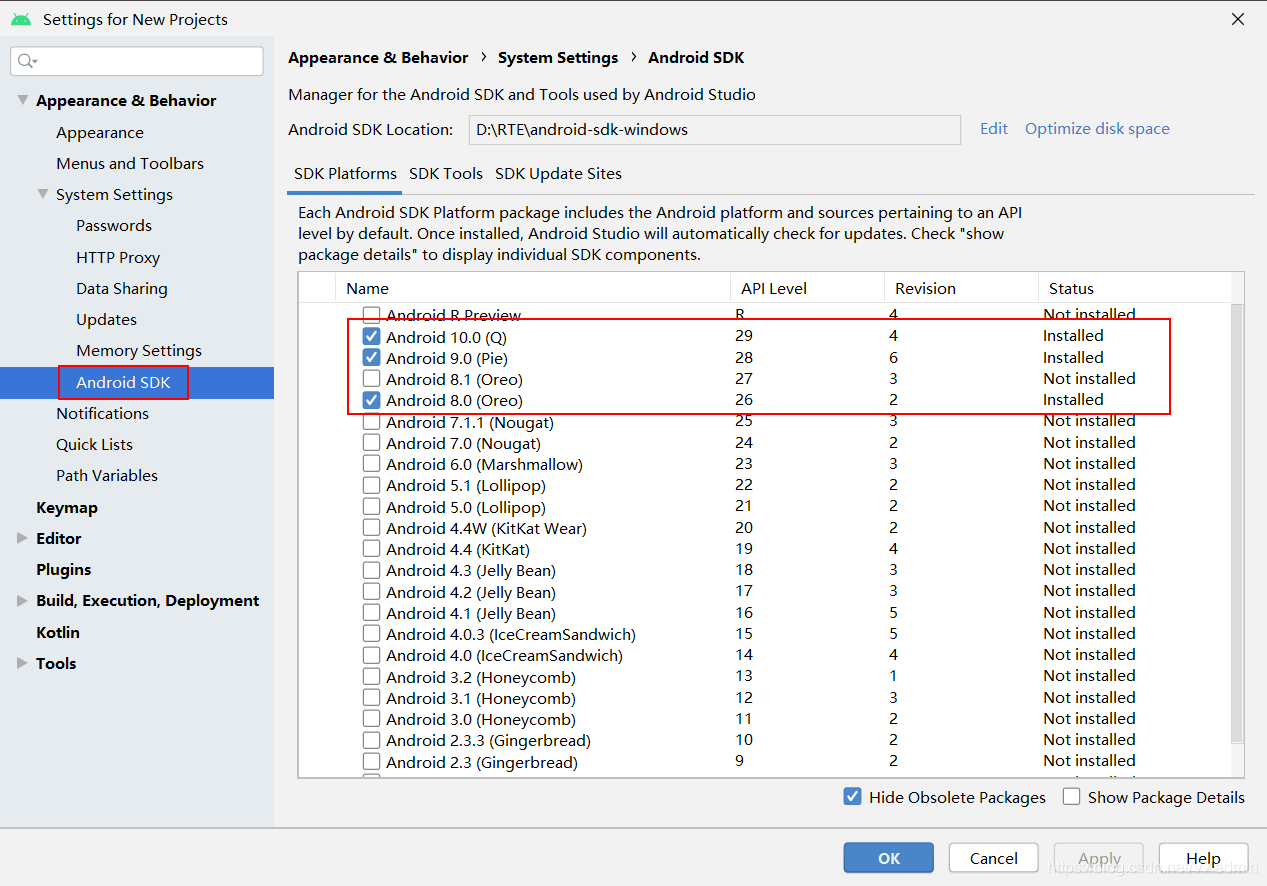The width and height of the screenshot is (1267, 886).
Task: Check Android 7.1.1 (Nougat) platform
Action: point(371,422)
